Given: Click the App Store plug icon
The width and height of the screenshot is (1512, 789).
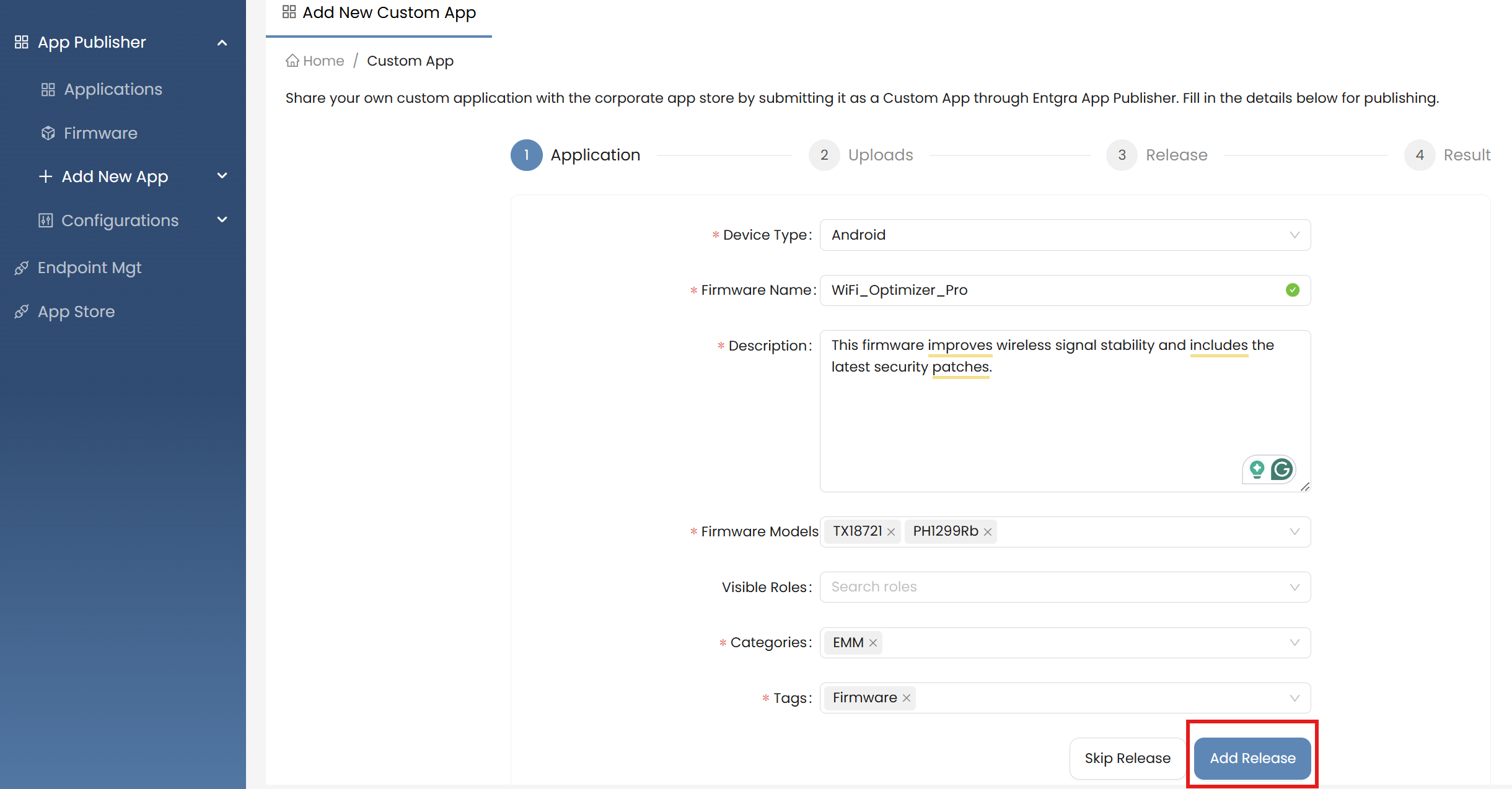Looking at the screenshot, I should (x=22, y=312).
